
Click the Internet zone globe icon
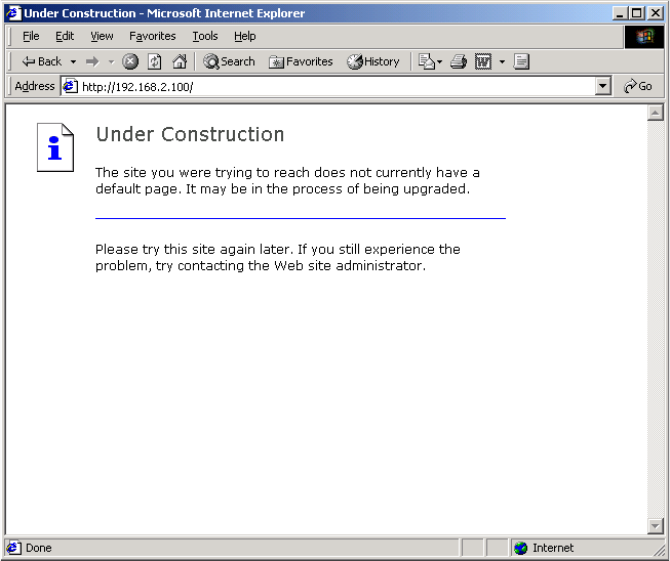pyautogui.click(x=521, y=548)
